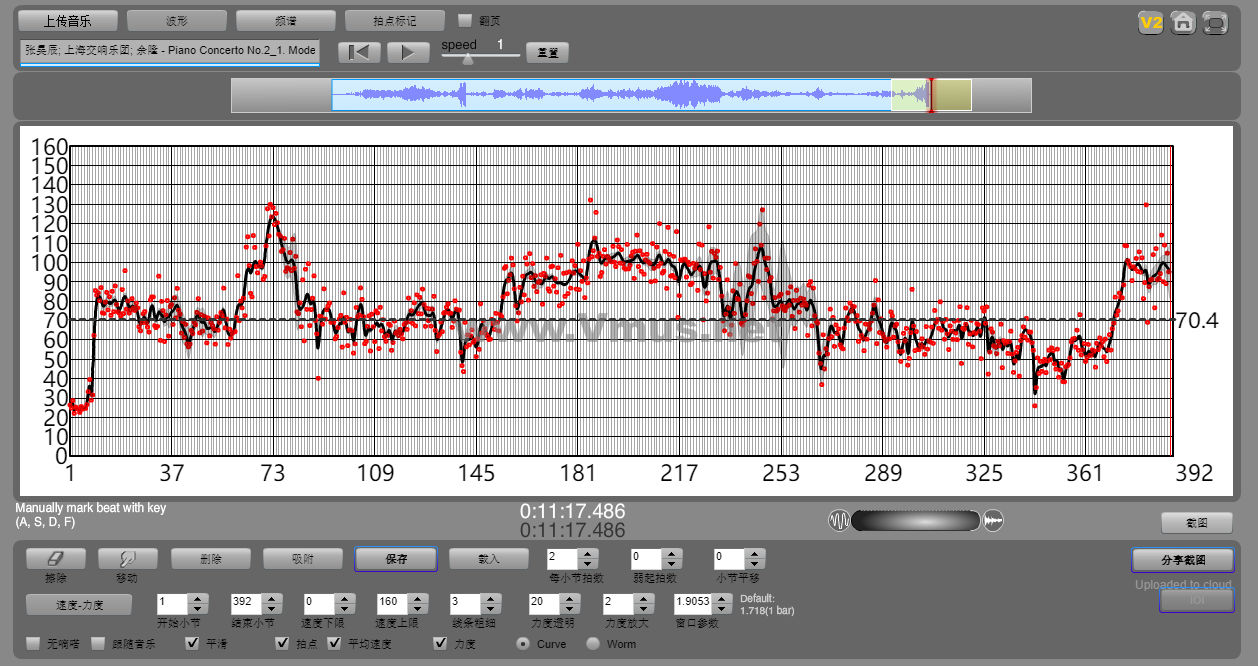
Task: Decrease the 结束小节 end bar stepper
Action: [270, 609]
